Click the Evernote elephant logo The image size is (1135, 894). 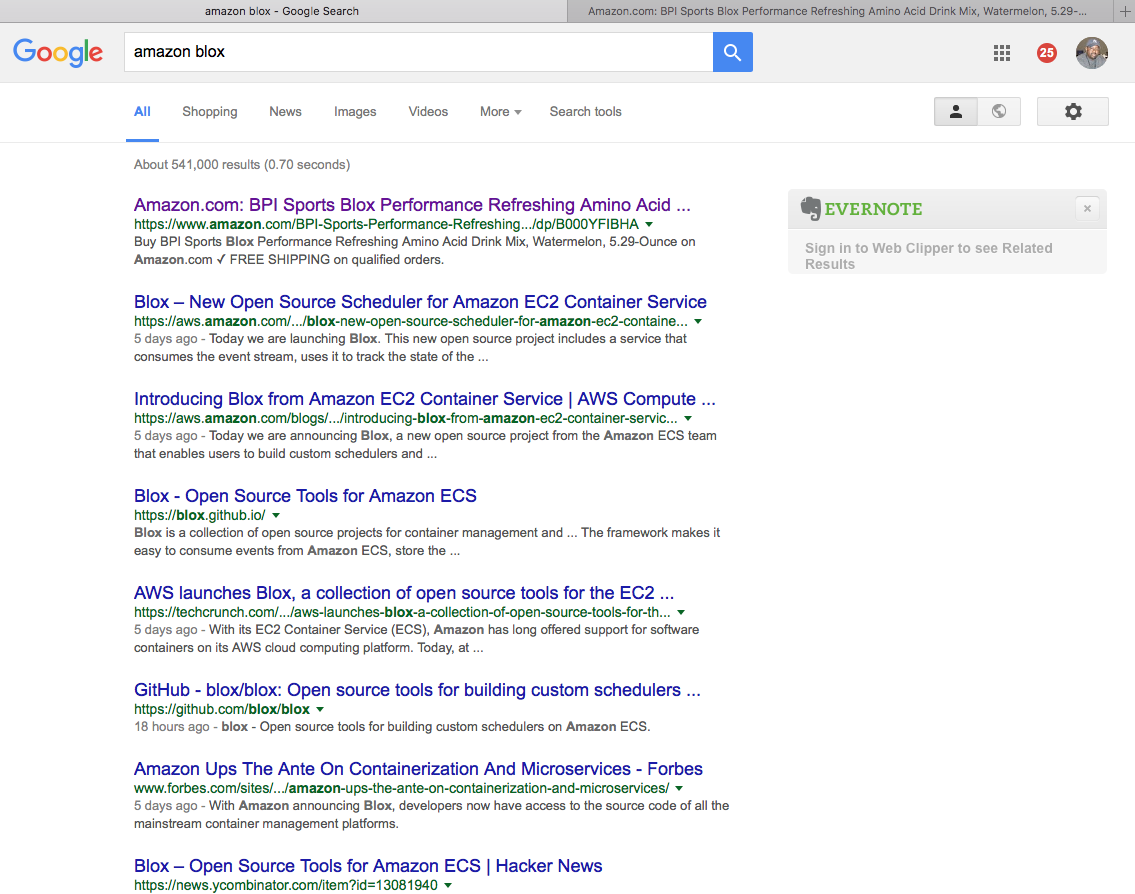pos(810,209)
